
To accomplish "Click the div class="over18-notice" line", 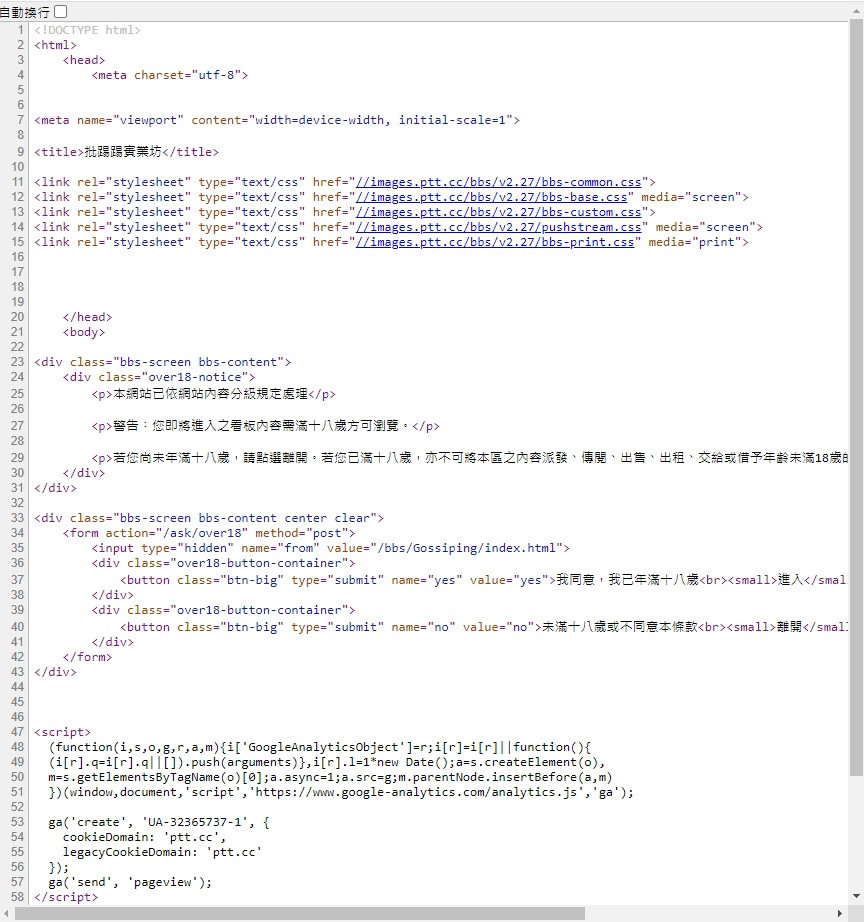I will [x=159, y=377].
